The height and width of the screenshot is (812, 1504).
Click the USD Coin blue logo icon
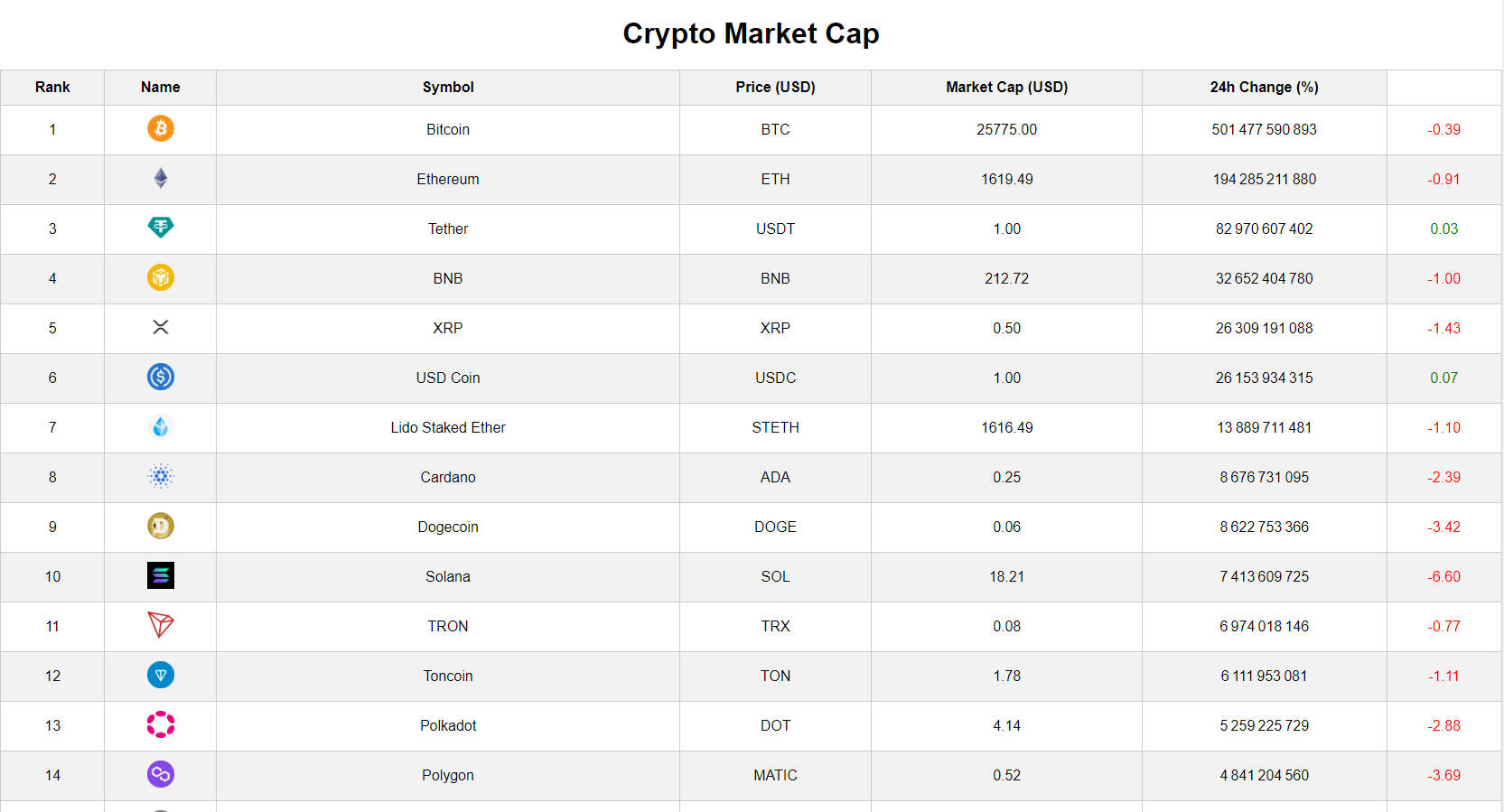click(161, 377)
